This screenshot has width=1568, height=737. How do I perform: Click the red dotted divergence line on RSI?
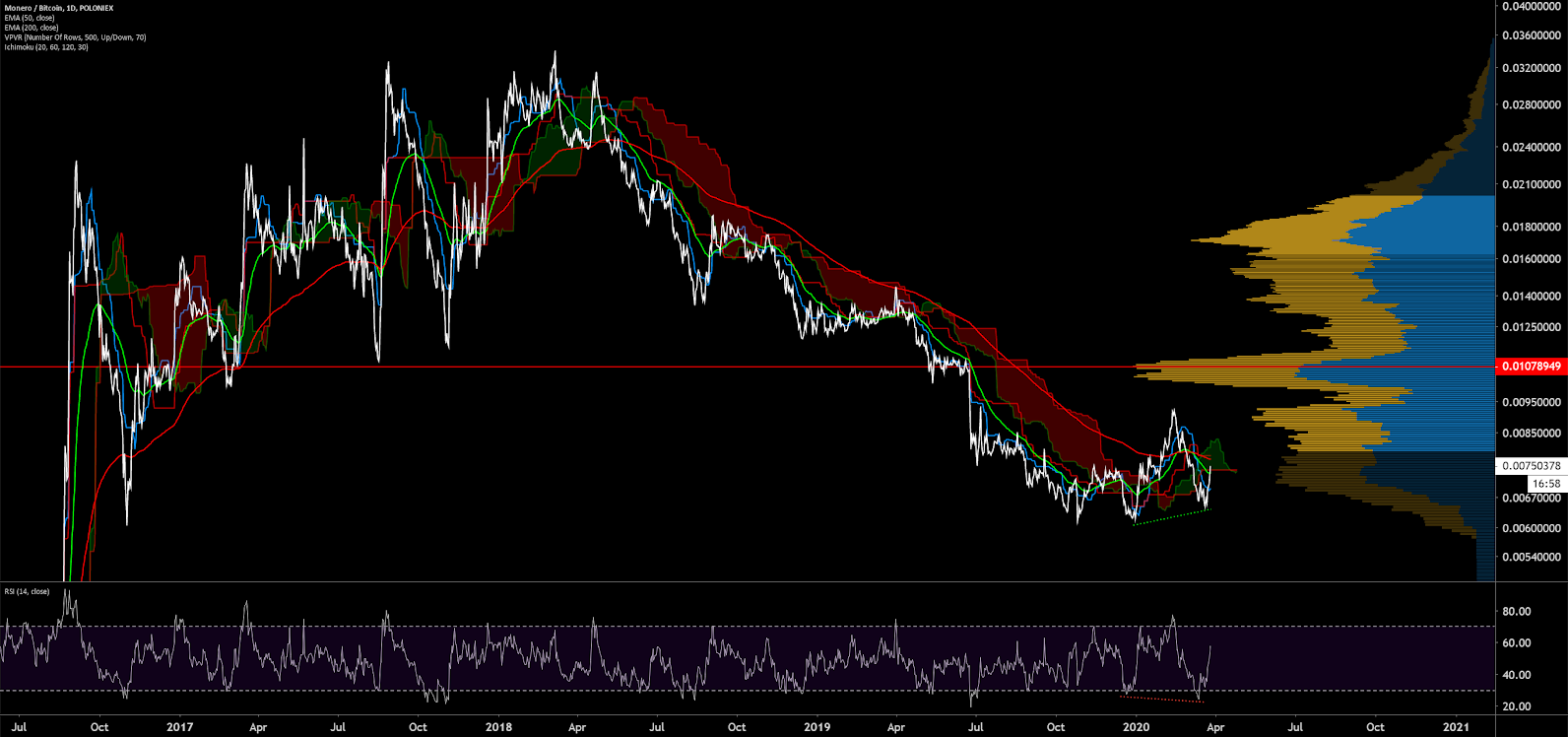[x=1162, y=699]
